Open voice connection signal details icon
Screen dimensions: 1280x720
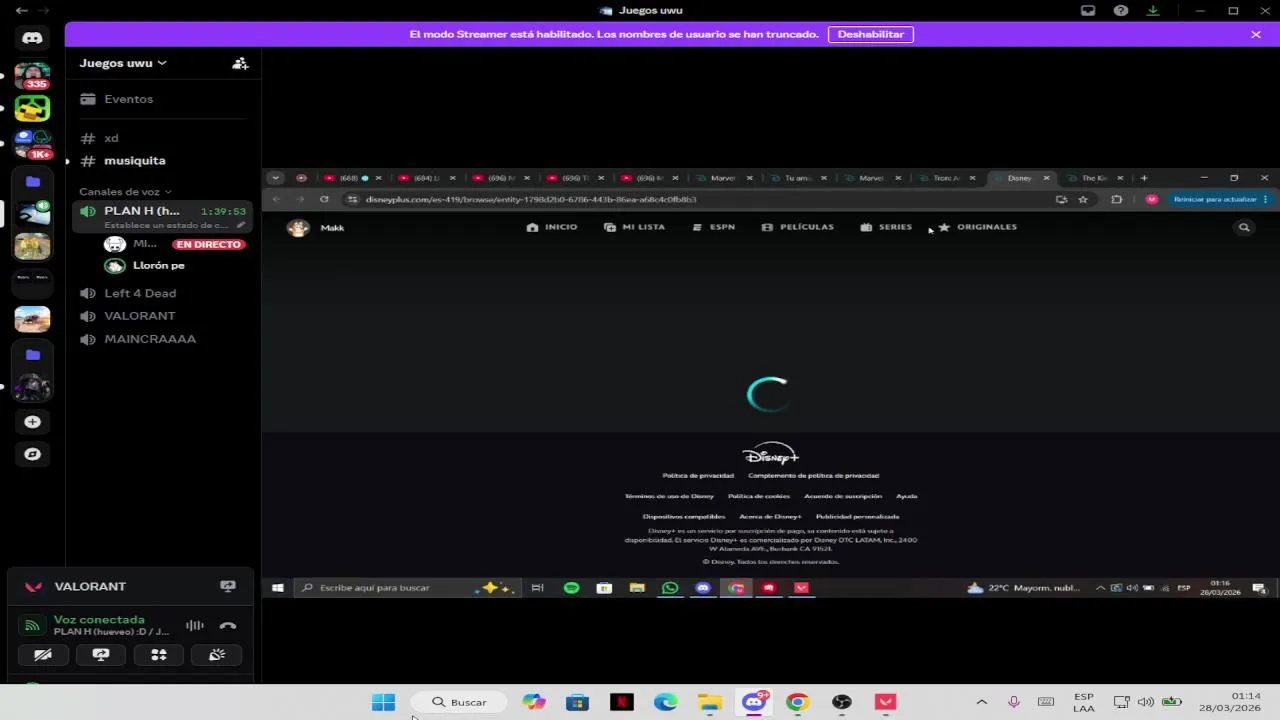pyautogui.click(x=32, y=626)
